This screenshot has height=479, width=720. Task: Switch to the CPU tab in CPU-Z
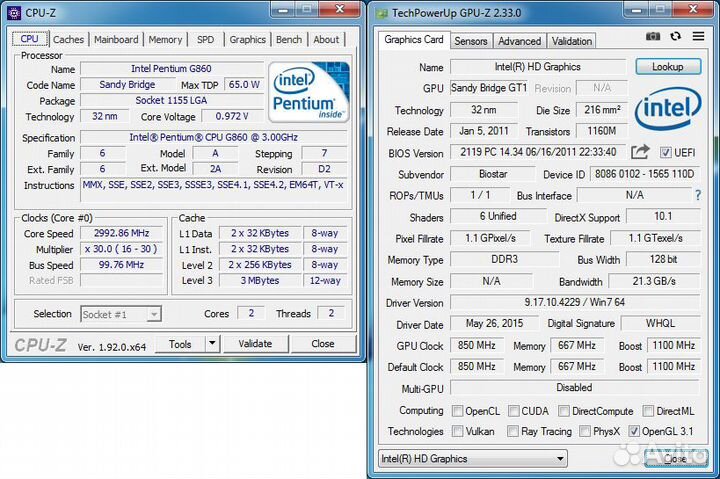tap(29, 39)
